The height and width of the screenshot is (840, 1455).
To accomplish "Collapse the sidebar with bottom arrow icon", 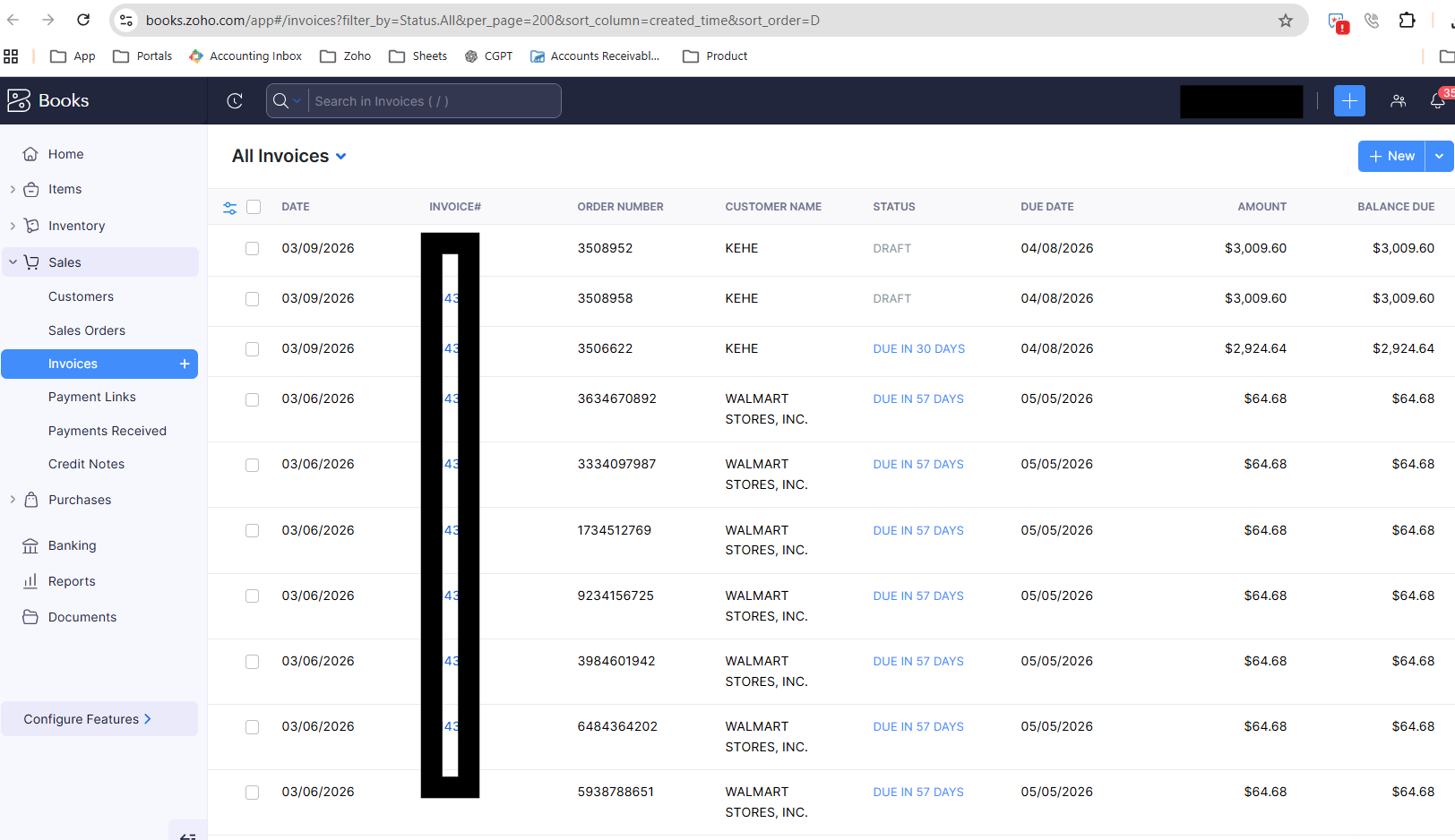I will click(187, 836).
